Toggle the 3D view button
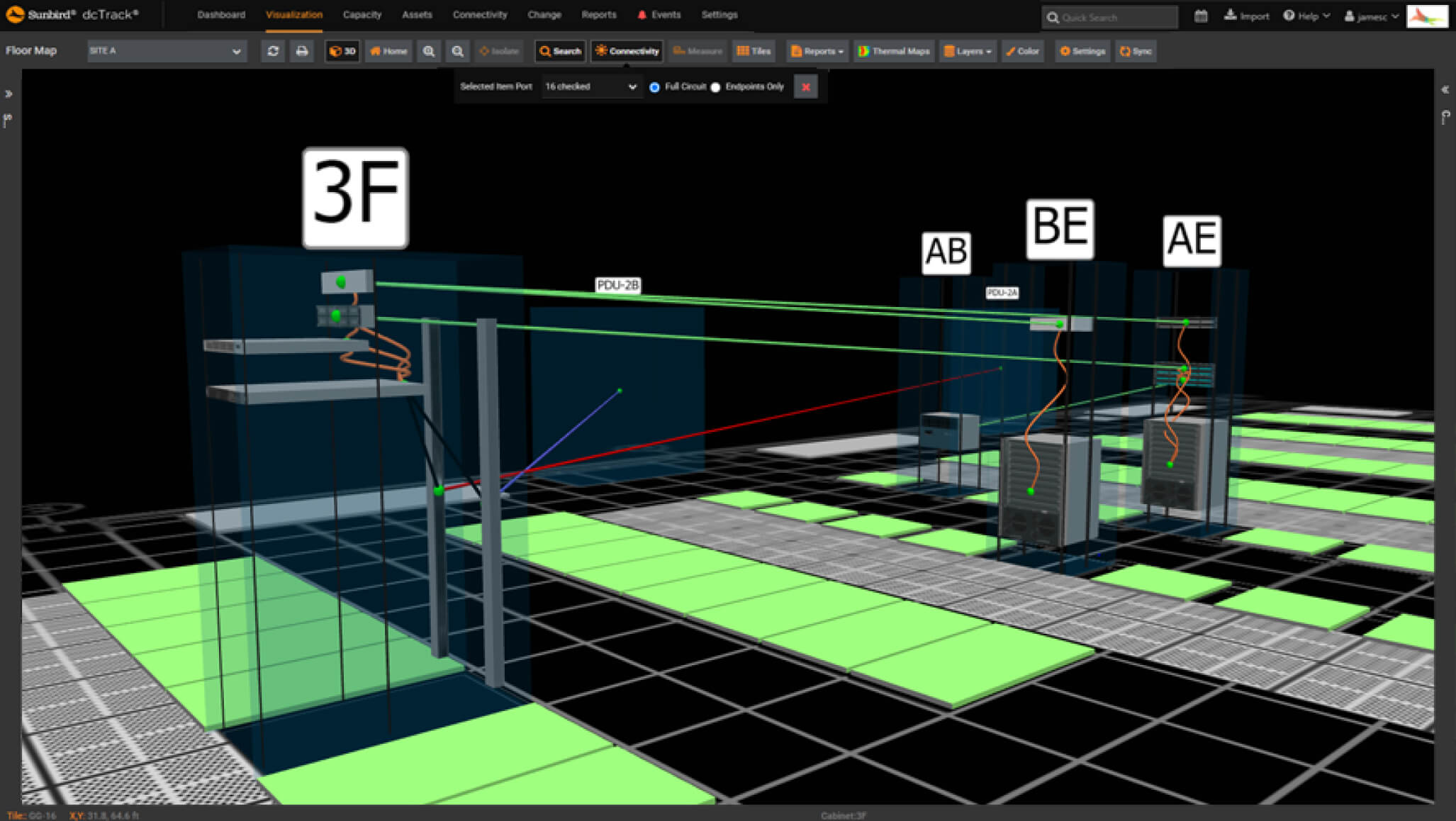 pyautogui.click(x=342, y=51)
